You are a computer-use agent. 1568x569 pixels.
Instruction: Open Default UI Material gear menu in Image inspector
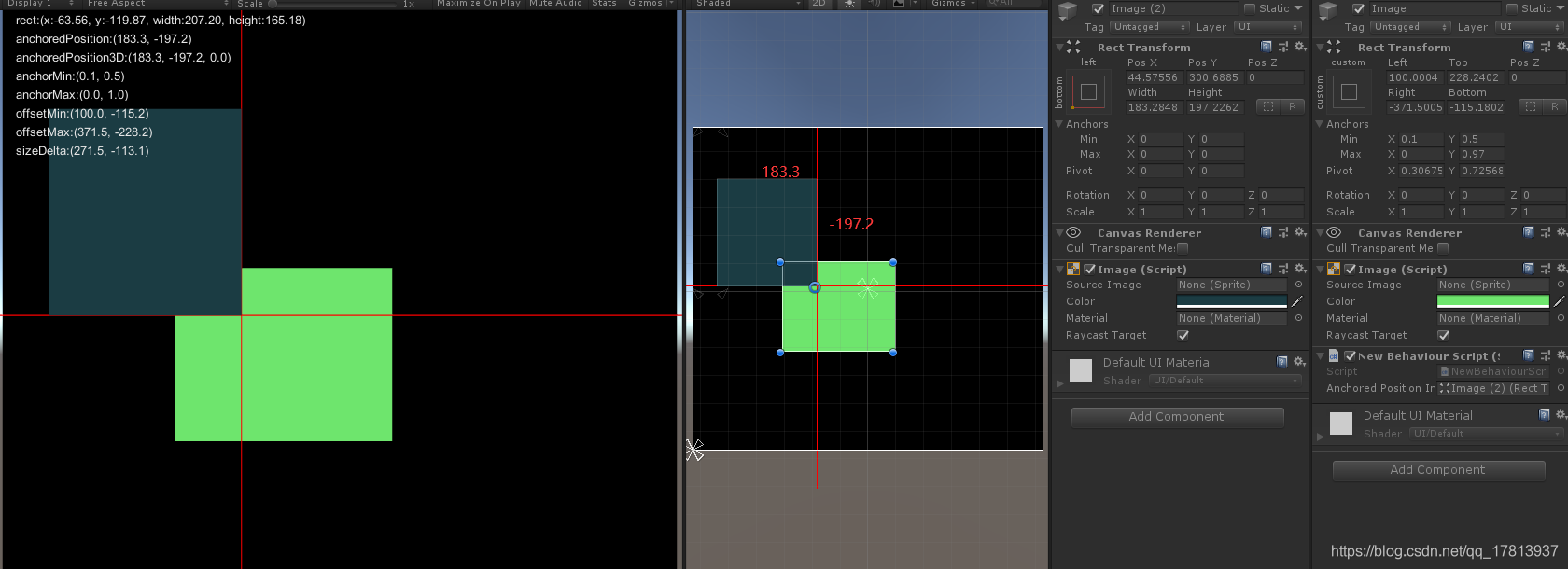click(x=1560, y=414)
